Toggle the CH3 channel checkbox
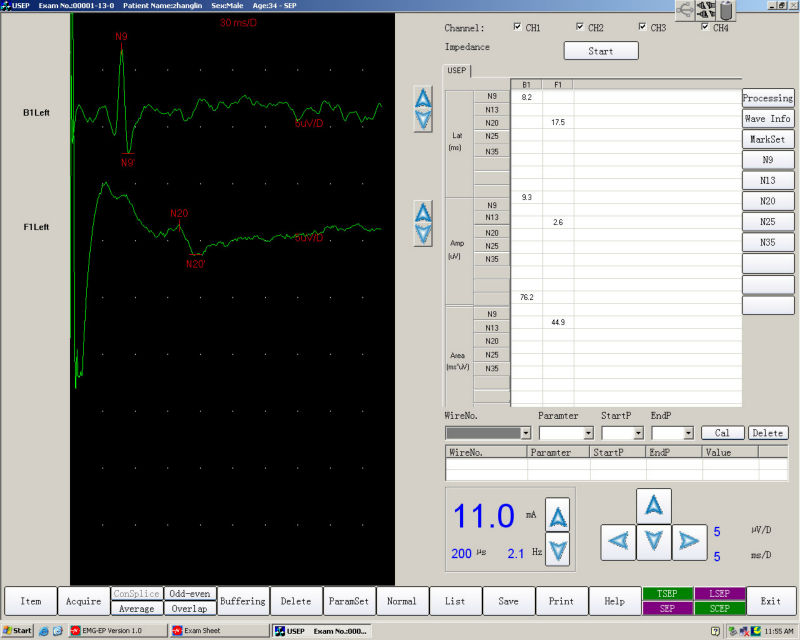Image resolution: width=800 pixels, height=640 pixels. 642,27
